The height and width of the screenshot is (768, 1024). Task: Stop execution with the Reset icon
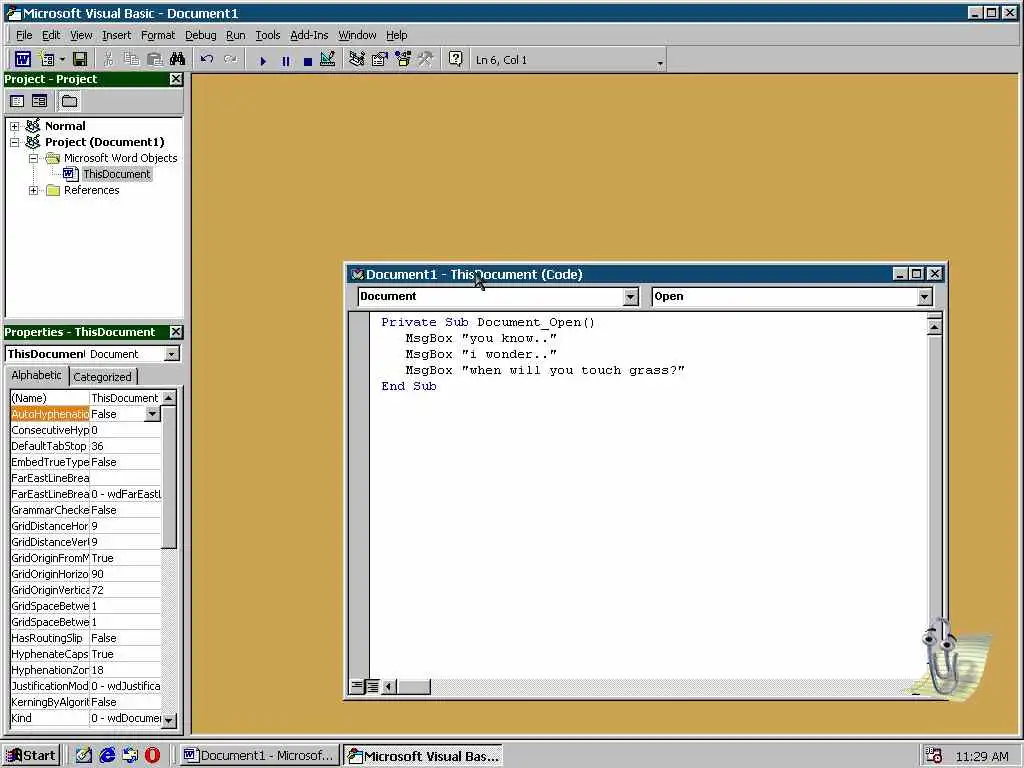pos(308,61)
